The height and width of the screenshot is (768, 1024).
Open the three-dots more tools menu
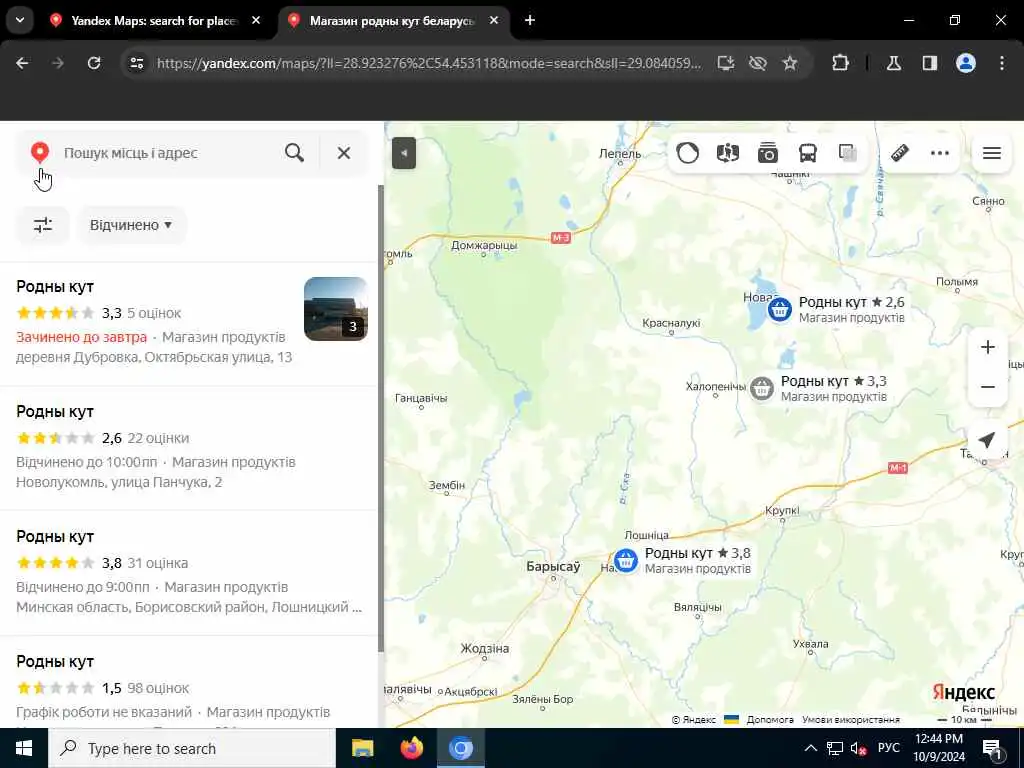940,153
